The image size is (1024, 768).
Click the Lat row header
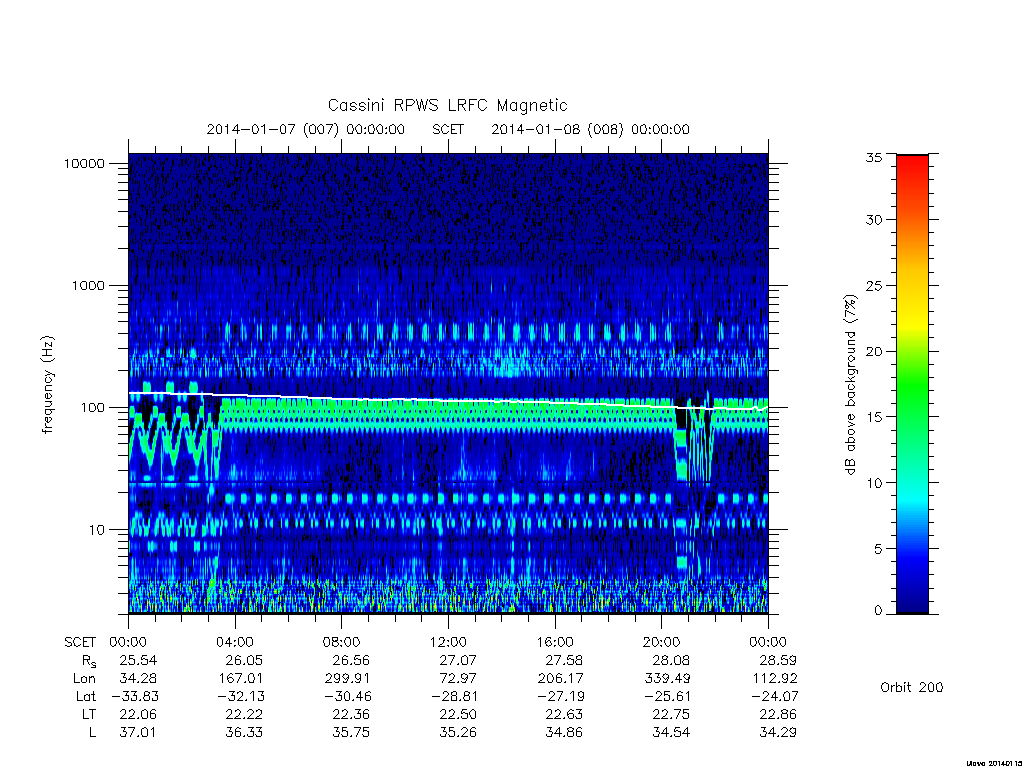(x=86, y=696)
